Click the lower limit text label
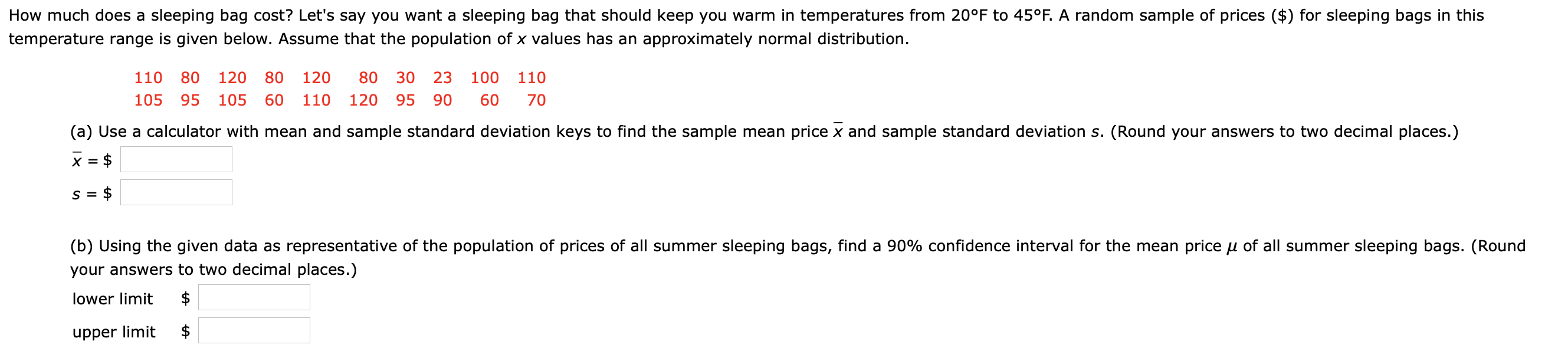 tap(113, 299)
